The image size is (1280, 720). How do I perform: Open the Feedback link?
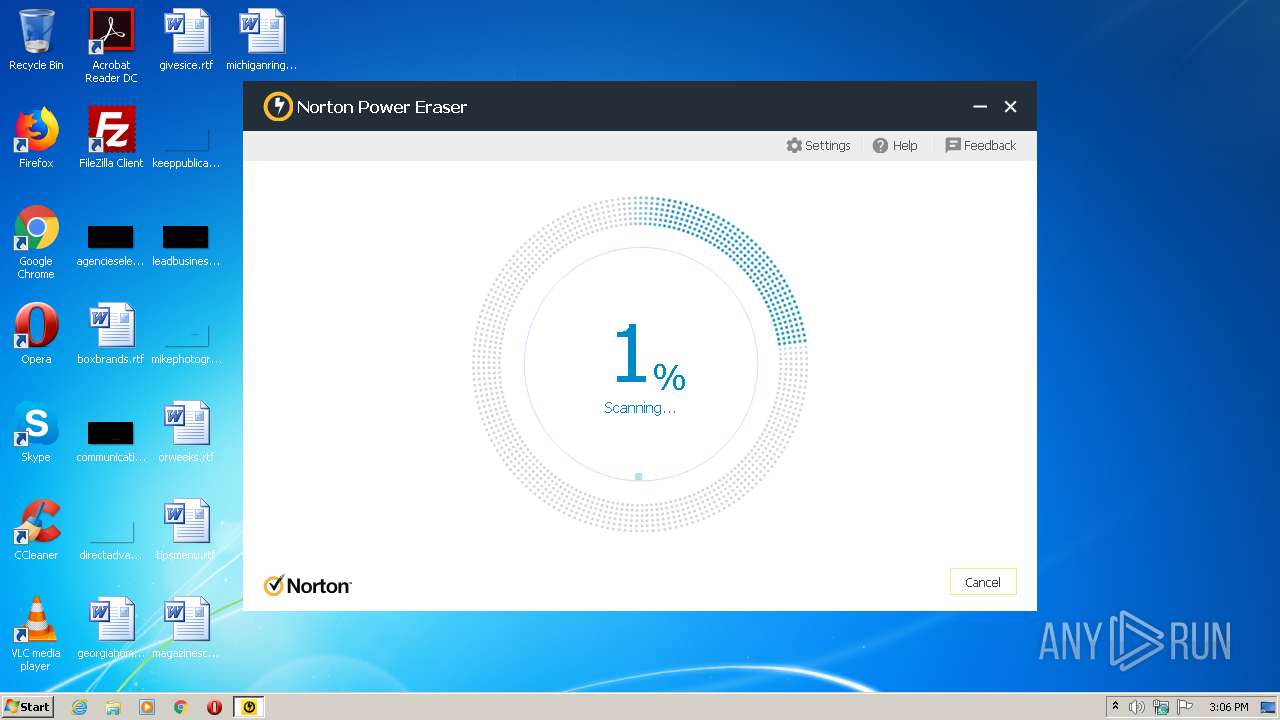click(x=980, y=145)
